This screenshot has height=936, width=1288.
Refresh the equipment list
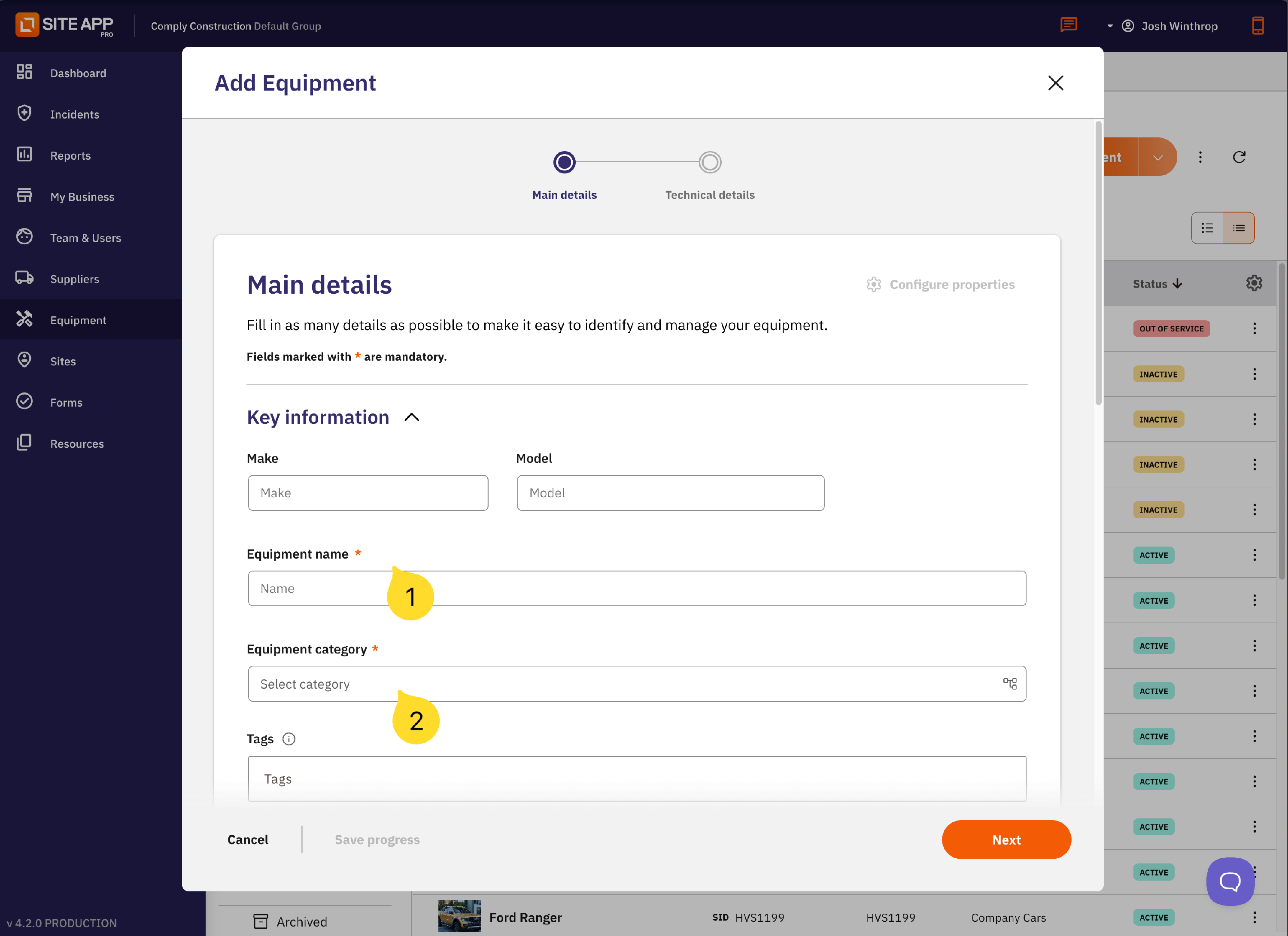[x=1239, y=157]
